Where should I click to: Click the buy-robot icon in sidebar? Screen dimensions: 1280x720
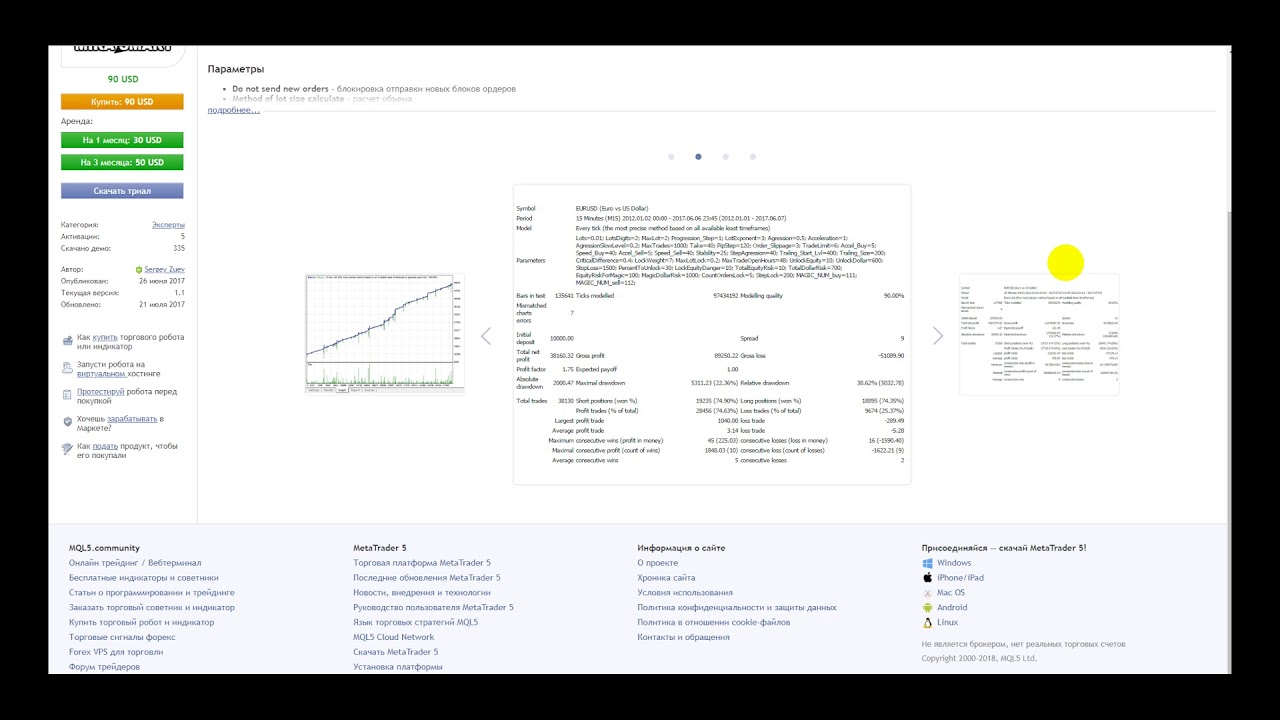point(67,341)
